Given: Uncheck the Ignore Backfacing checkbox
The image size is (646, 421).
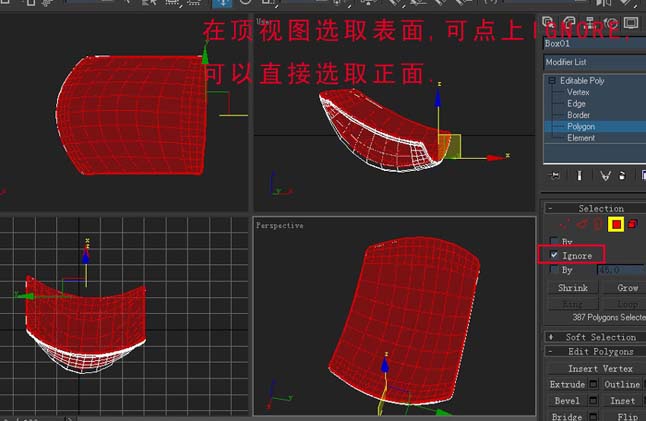Looking at the screenshot, I should pyautogui.click(x=554, y=255).
